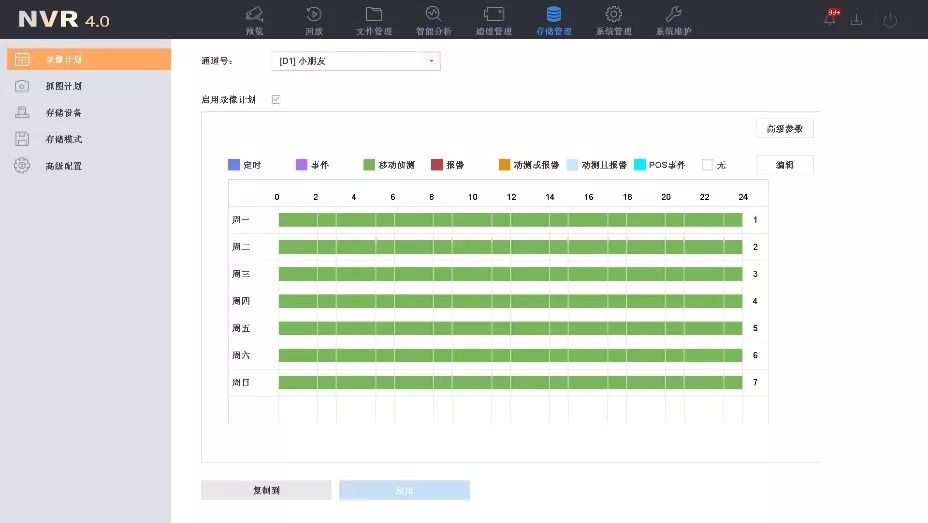Open 通道管理 channel management icon
The image size is (928, 523).
[493, 15]
